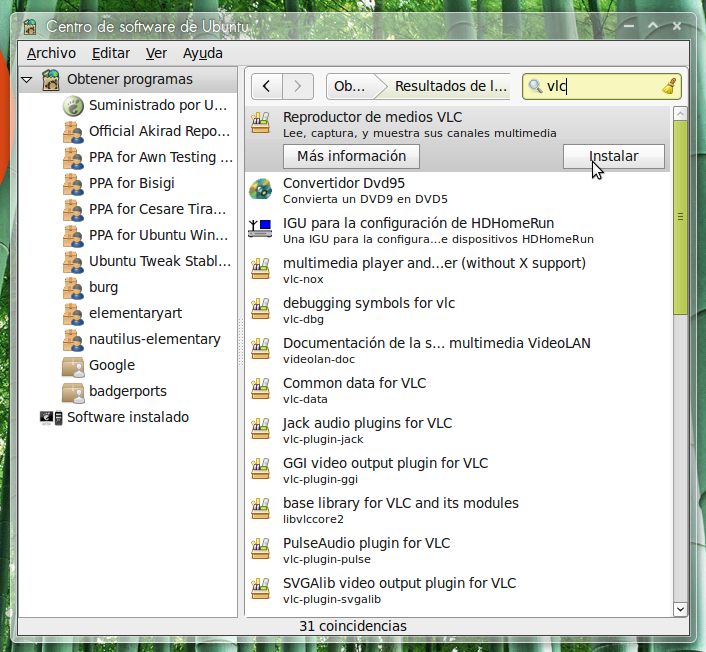Open the Editar menu
Image resolution: width=706 pixels, height=652 pixels.
tap(111, 53)
